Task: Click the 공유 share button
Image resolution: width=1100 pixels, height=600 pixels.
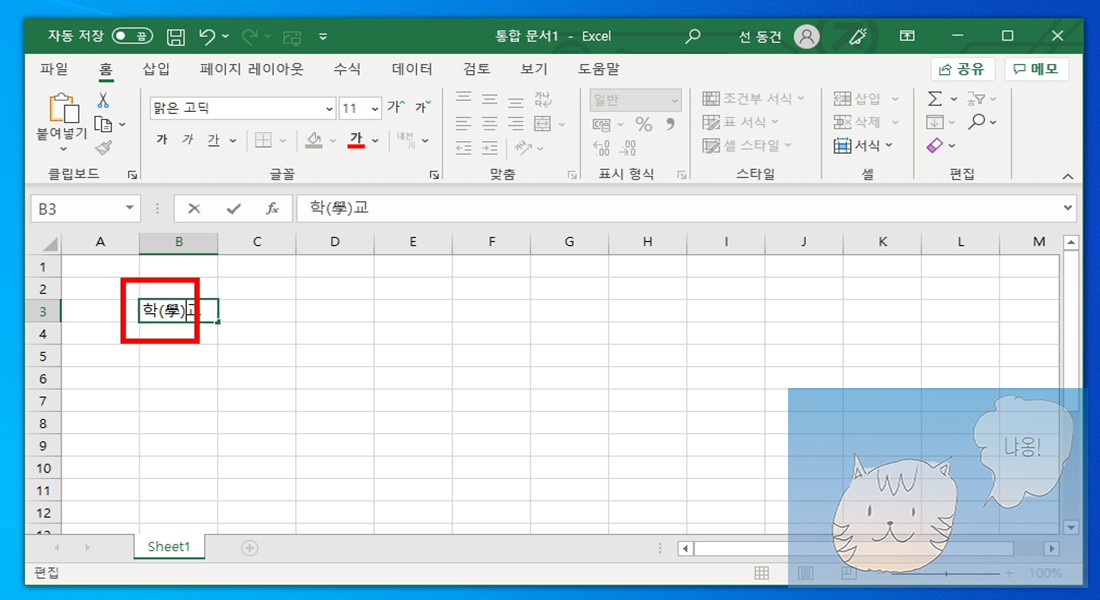Action: pos(962,69)
